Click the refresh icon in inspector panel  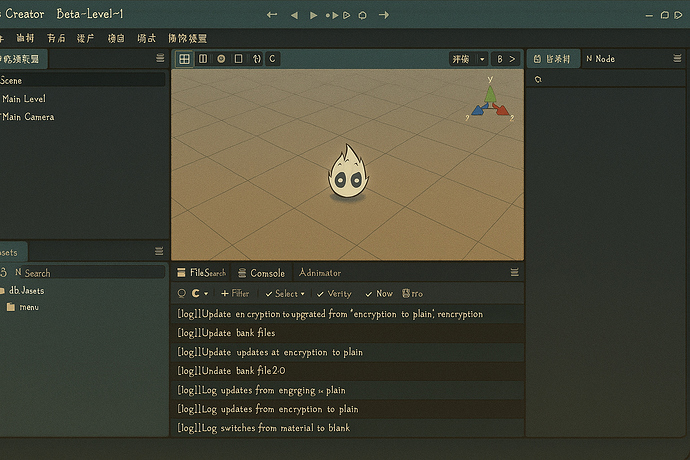click(538, 79)
